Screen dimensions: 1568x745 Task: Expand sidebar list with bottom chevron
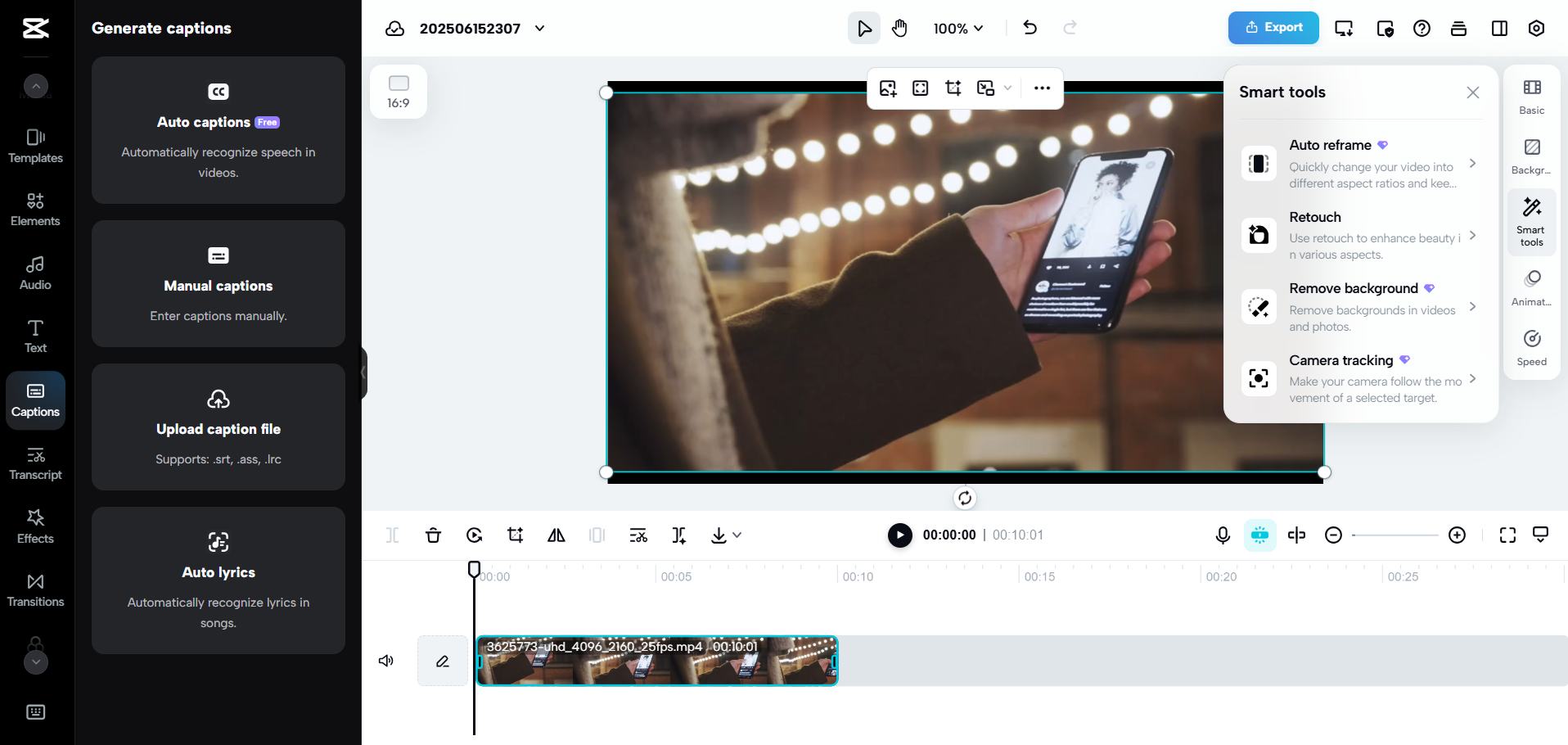35,661
